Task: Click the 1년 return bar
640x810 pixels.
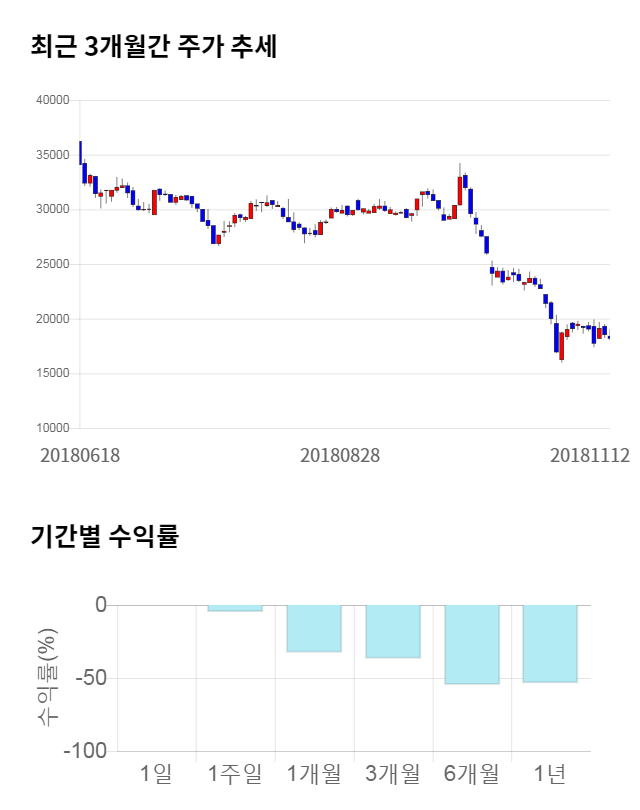Action: [x=551, y=643]
